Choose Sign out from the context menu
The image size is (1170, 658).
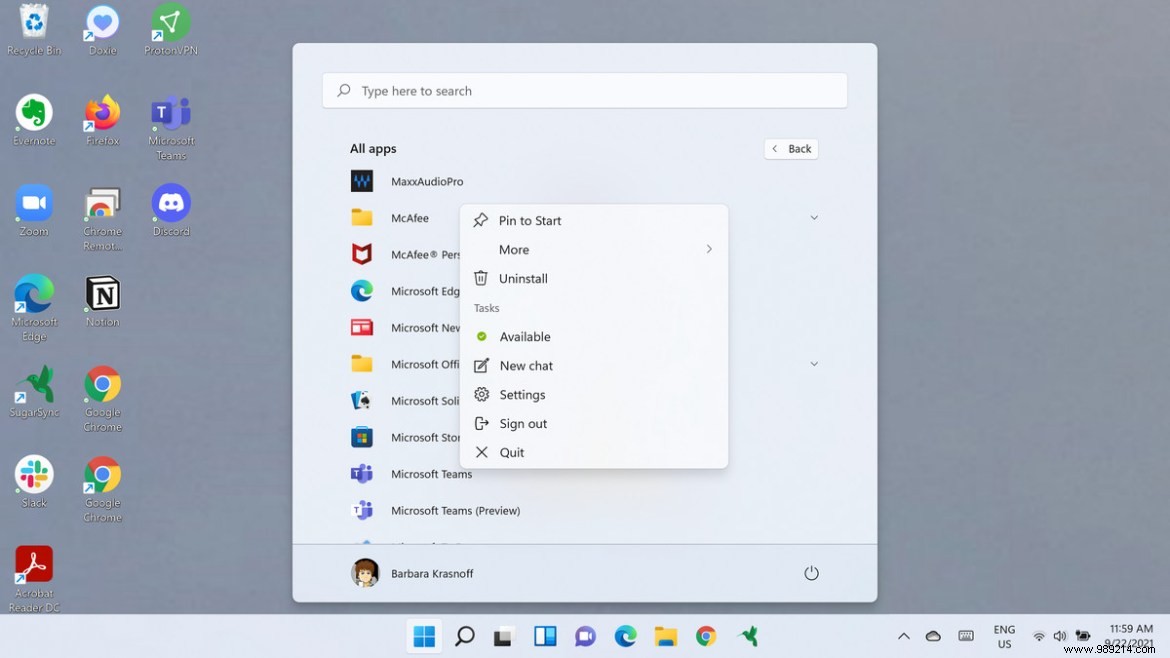pos(523,423)
